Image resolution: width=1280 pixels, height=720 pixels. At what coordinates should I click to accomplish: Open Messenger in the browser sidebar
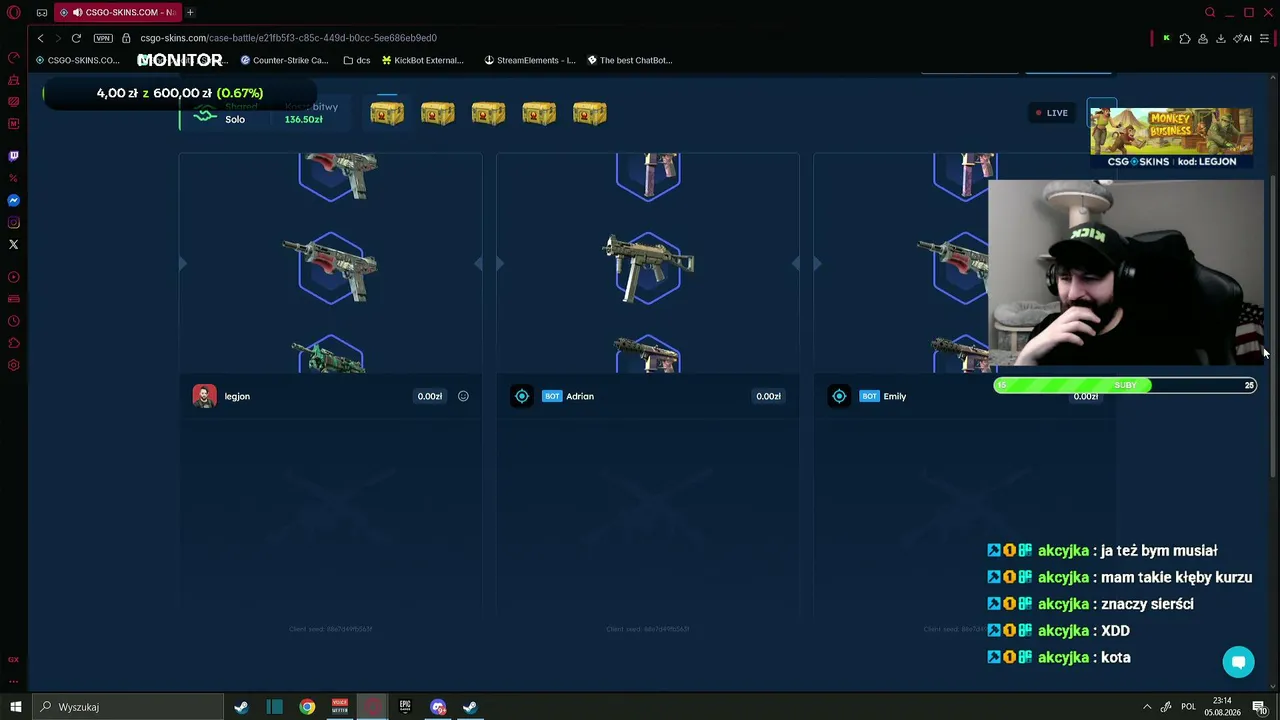(14, 200)
